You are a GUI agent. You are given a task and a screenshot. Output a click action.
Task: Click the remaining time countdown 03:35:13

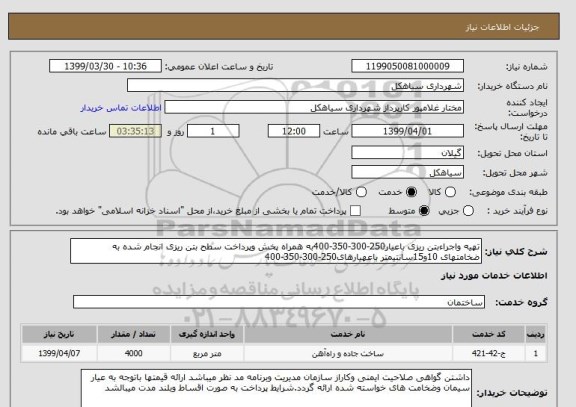tap(136, 132)
